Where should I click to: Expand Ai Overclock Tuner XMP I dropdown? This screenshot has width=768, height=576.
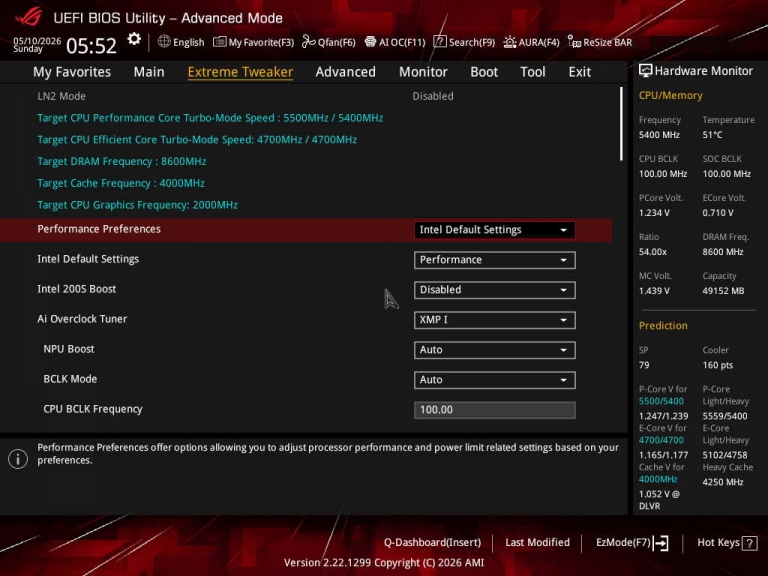pyautogui.click(x=494, y=320)
